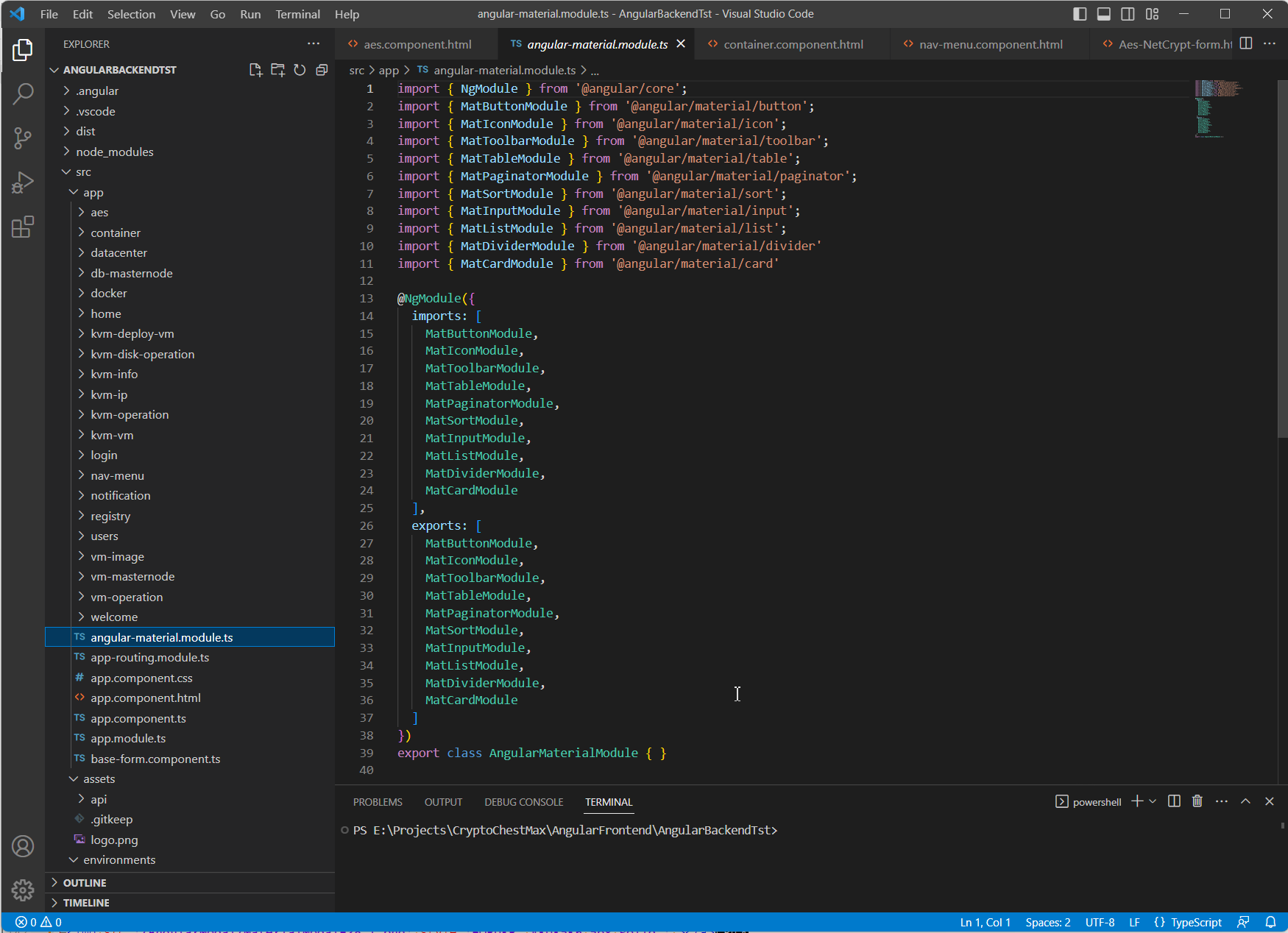1288x933 pixels.
Task: Switch to the PROBLEMS panel tab
Action: click(378, 802)
